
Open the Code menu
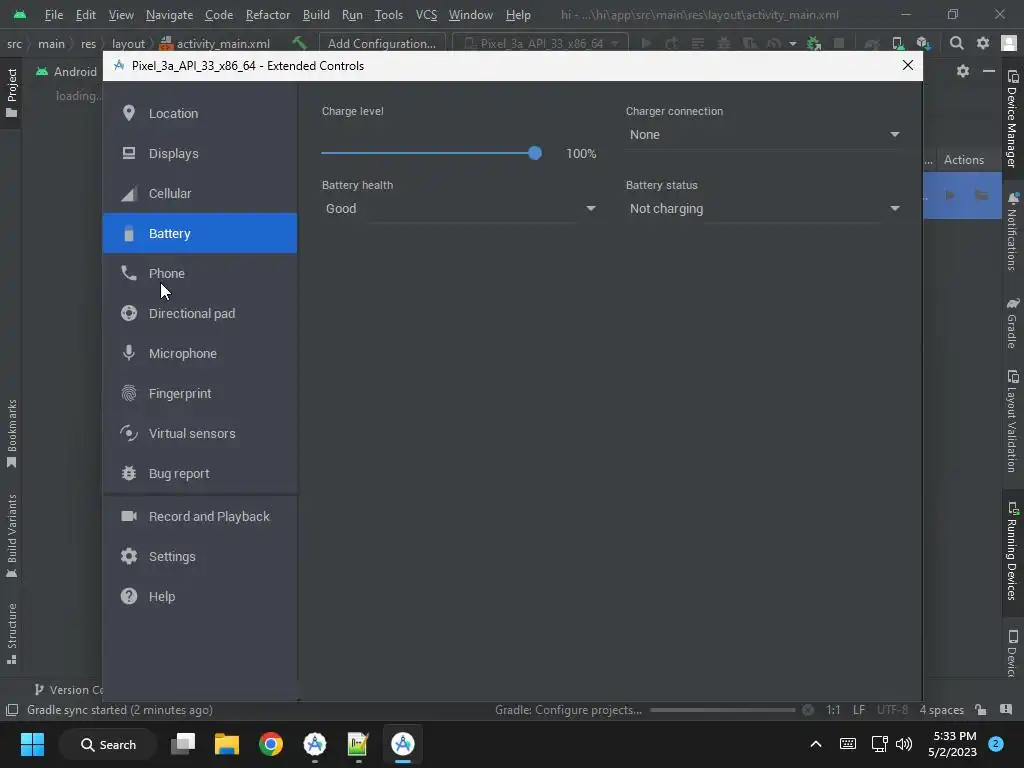coord(219,14)
